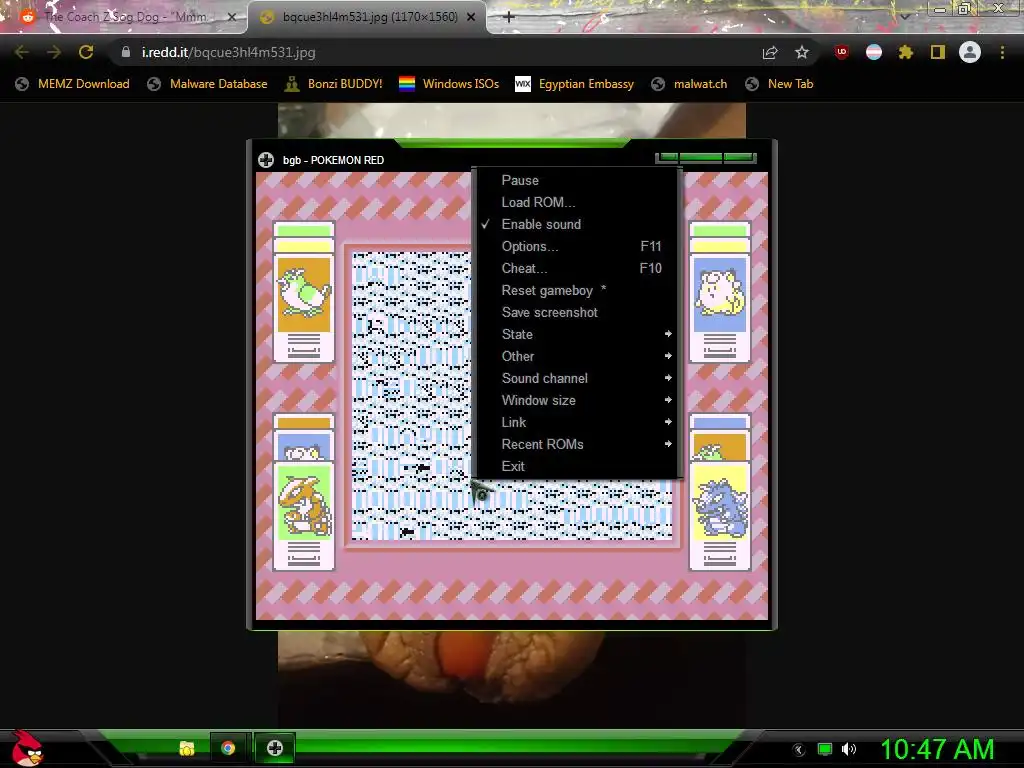Click the trans flag extension icon

874,52
